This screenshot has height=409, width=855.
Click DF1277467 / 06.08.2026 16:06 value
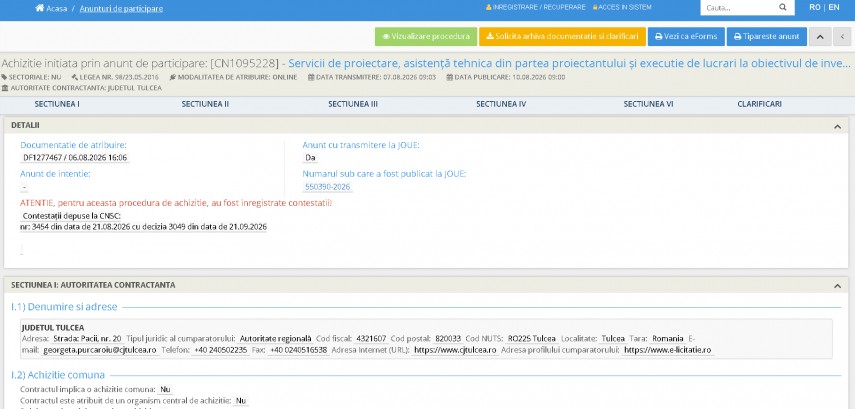coord(75,158)
